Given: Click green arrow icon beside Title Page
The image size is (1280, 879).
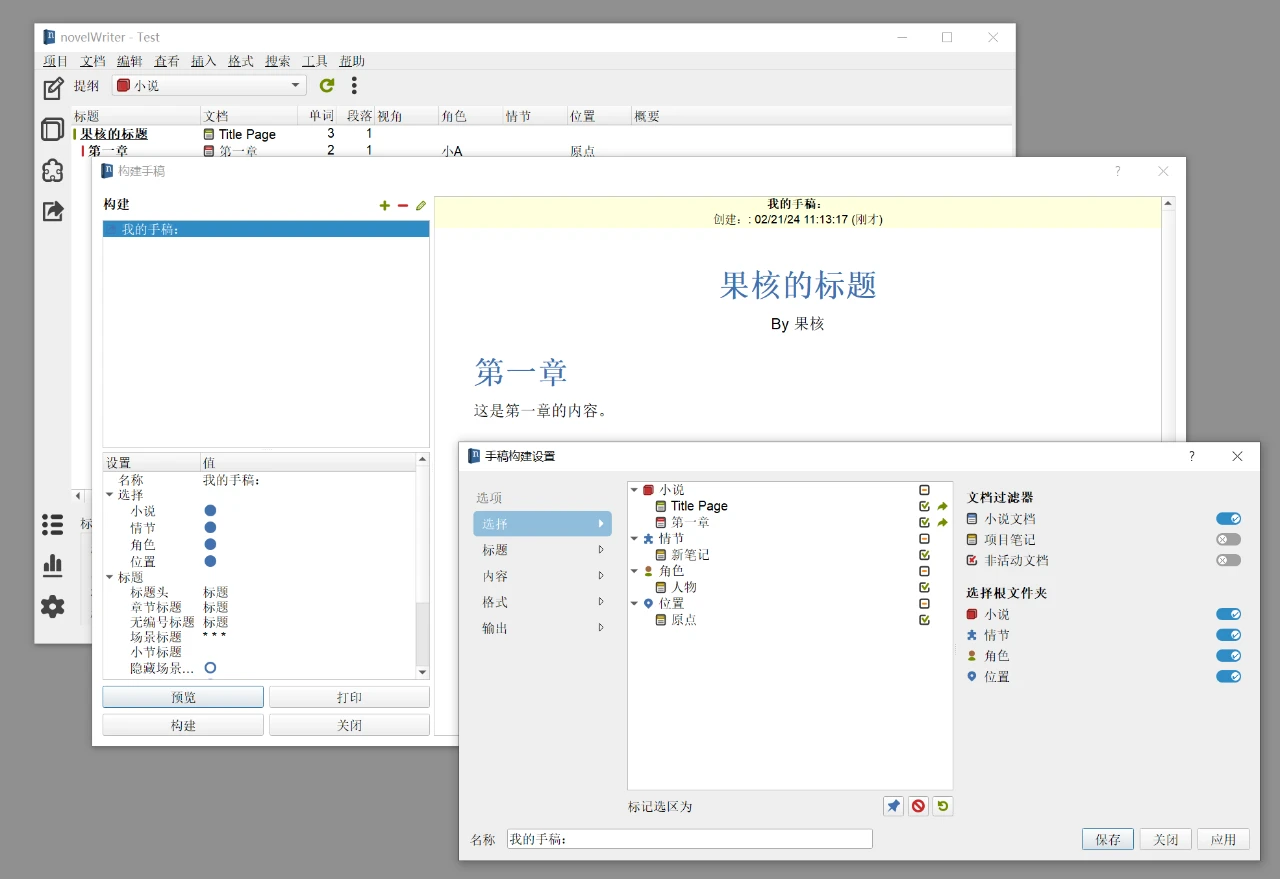Looking at the screenshot, I should pyautogui.click(x=942, y=506).
